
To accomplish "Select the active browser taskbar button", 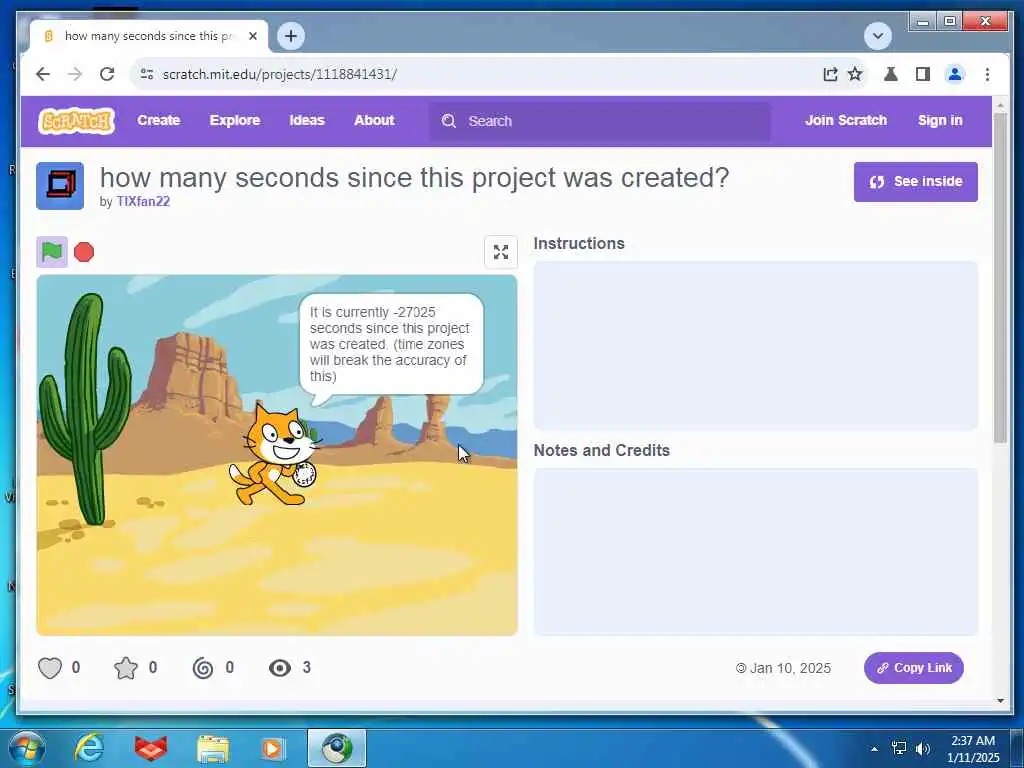I will 337,748.
